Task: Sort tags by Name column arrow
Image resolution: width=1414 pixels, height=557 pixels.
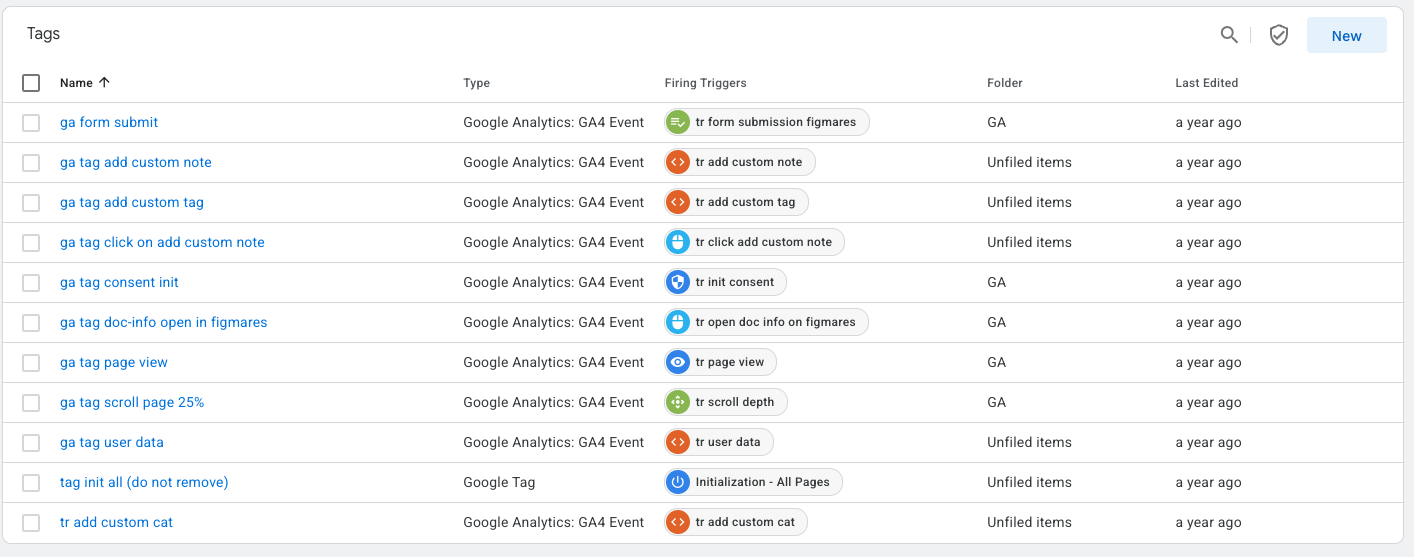Action: click(x=104, y=83)
